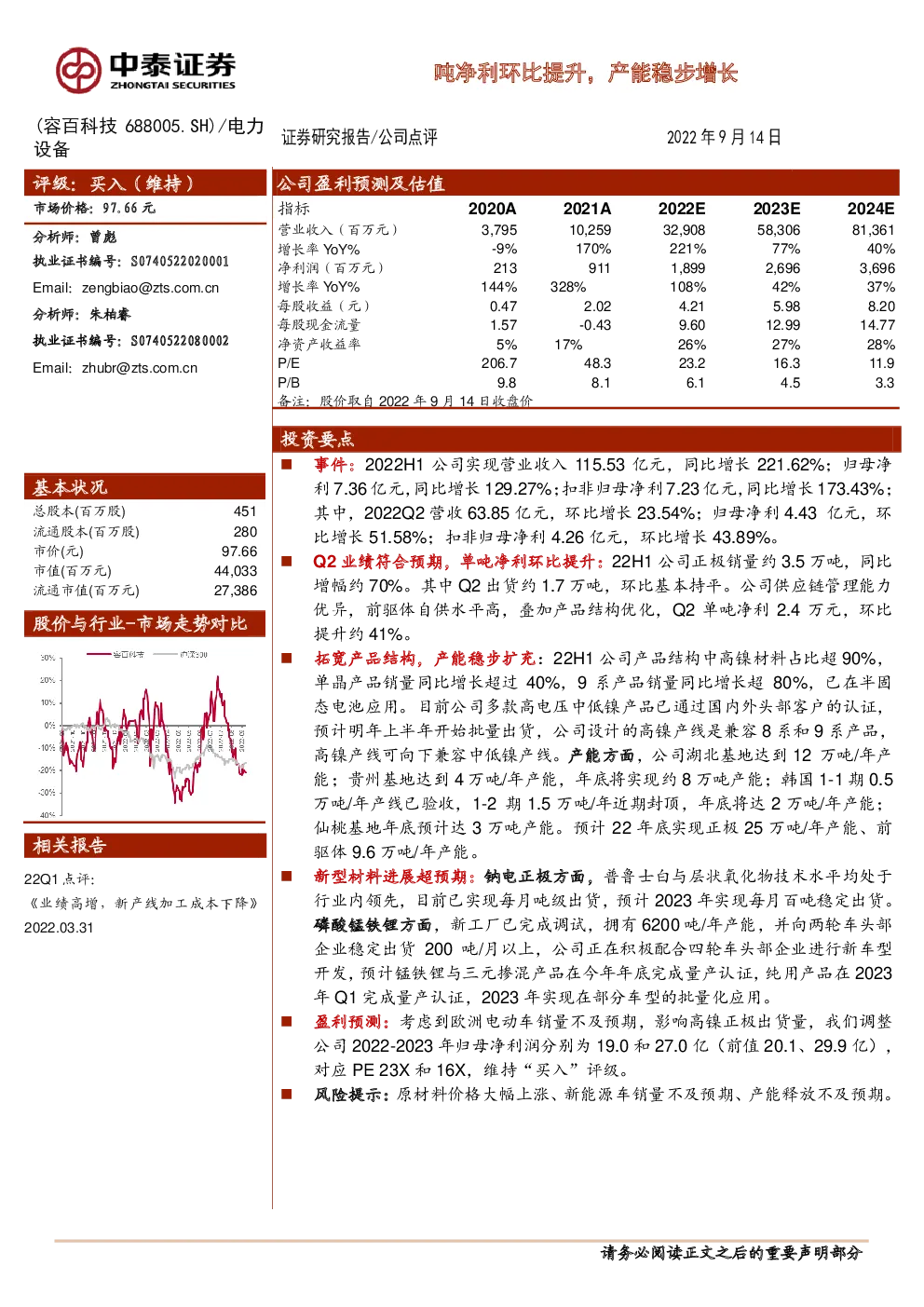
Task: Select the 2023E revenue value 58,306
Action: click(x=779, y=230)
